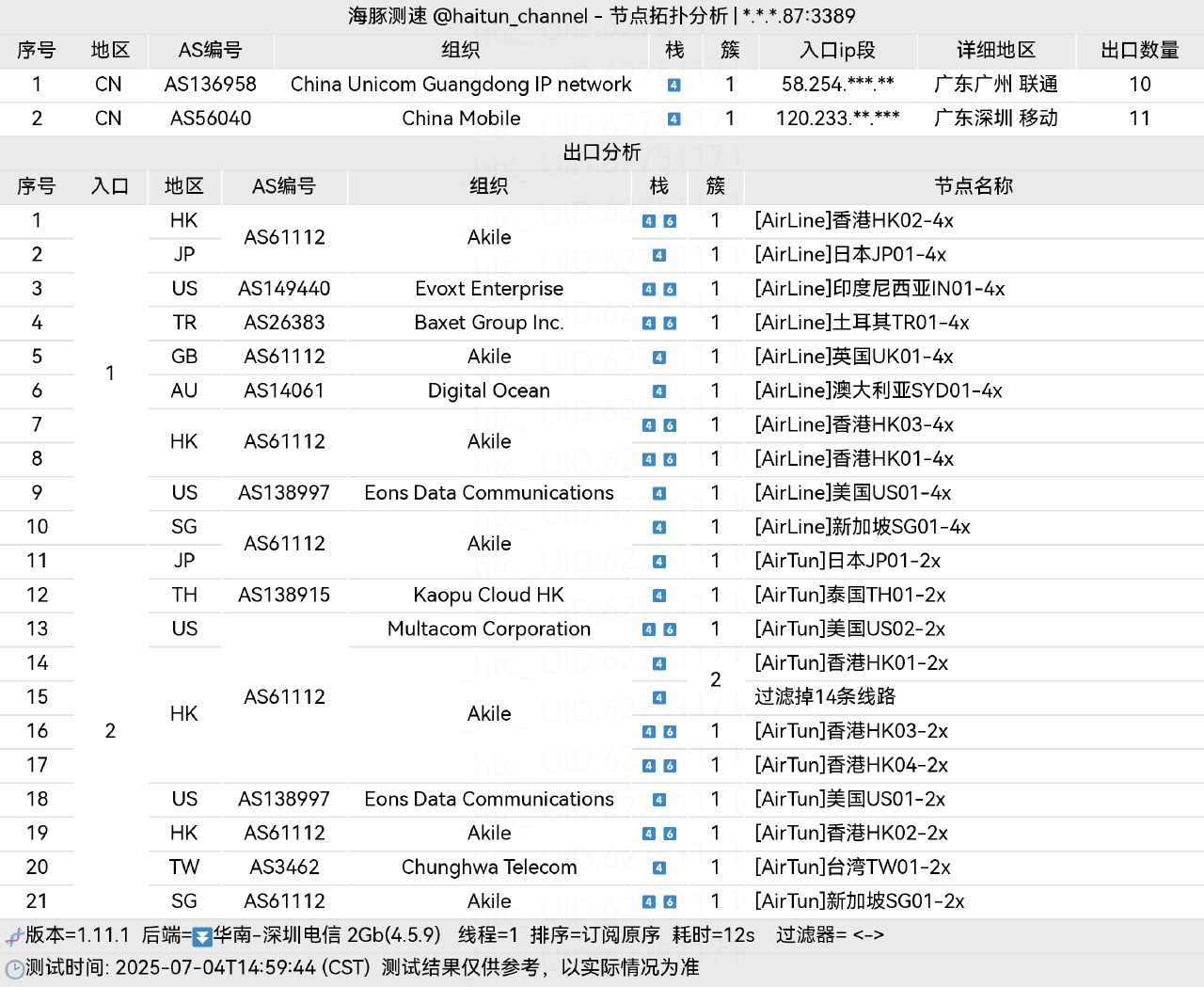The height and width of the screenshot is (987, 1204).
Task: Click IPv4 badge for [AirTun]香港HK04-2x
Action: [649, 765]
